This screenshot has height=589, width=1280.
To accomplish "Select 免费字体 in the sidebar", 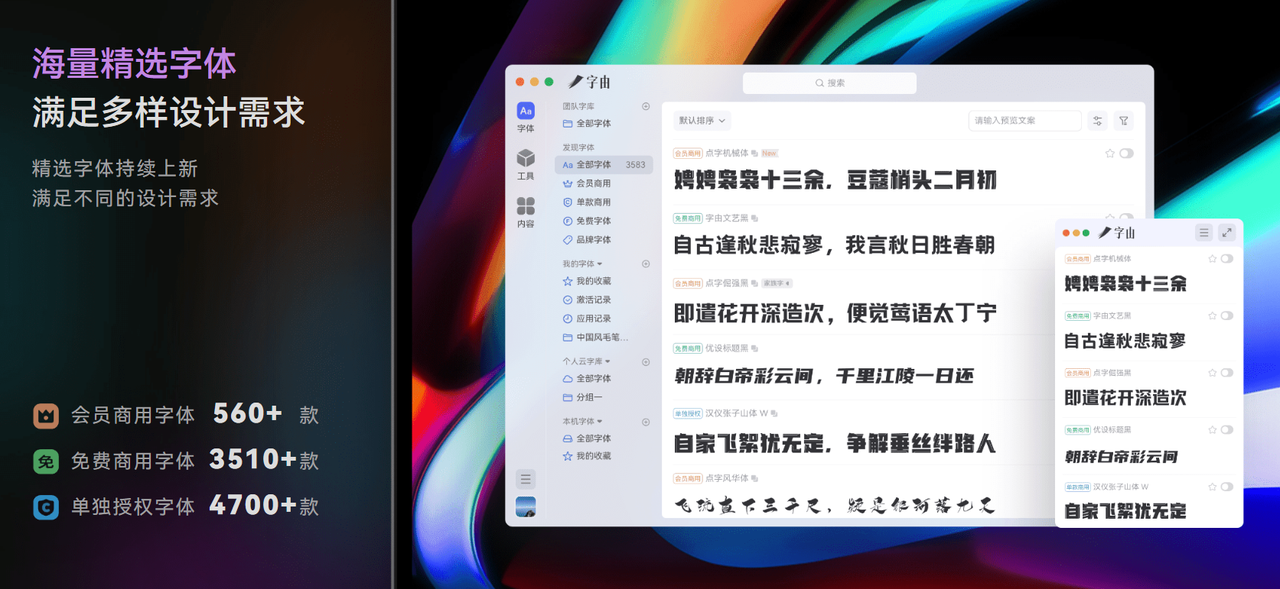I will pos(593,221).
